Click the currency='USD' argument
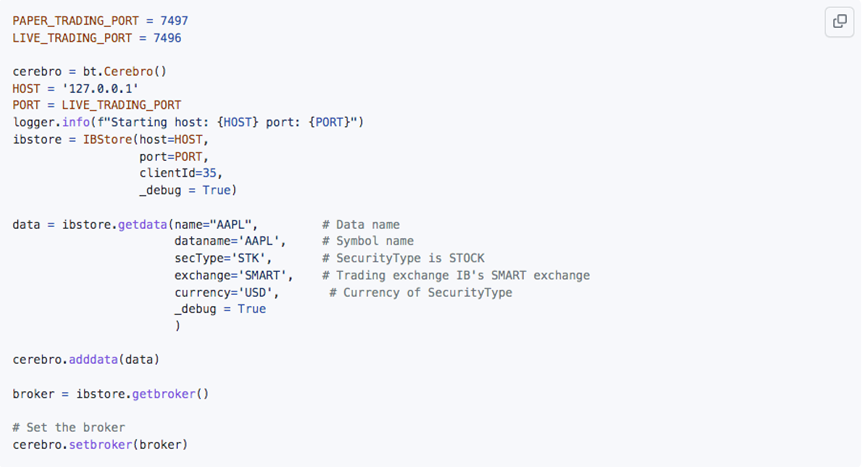Viewport: 863px width, 467px height. [x=223, y=292]
